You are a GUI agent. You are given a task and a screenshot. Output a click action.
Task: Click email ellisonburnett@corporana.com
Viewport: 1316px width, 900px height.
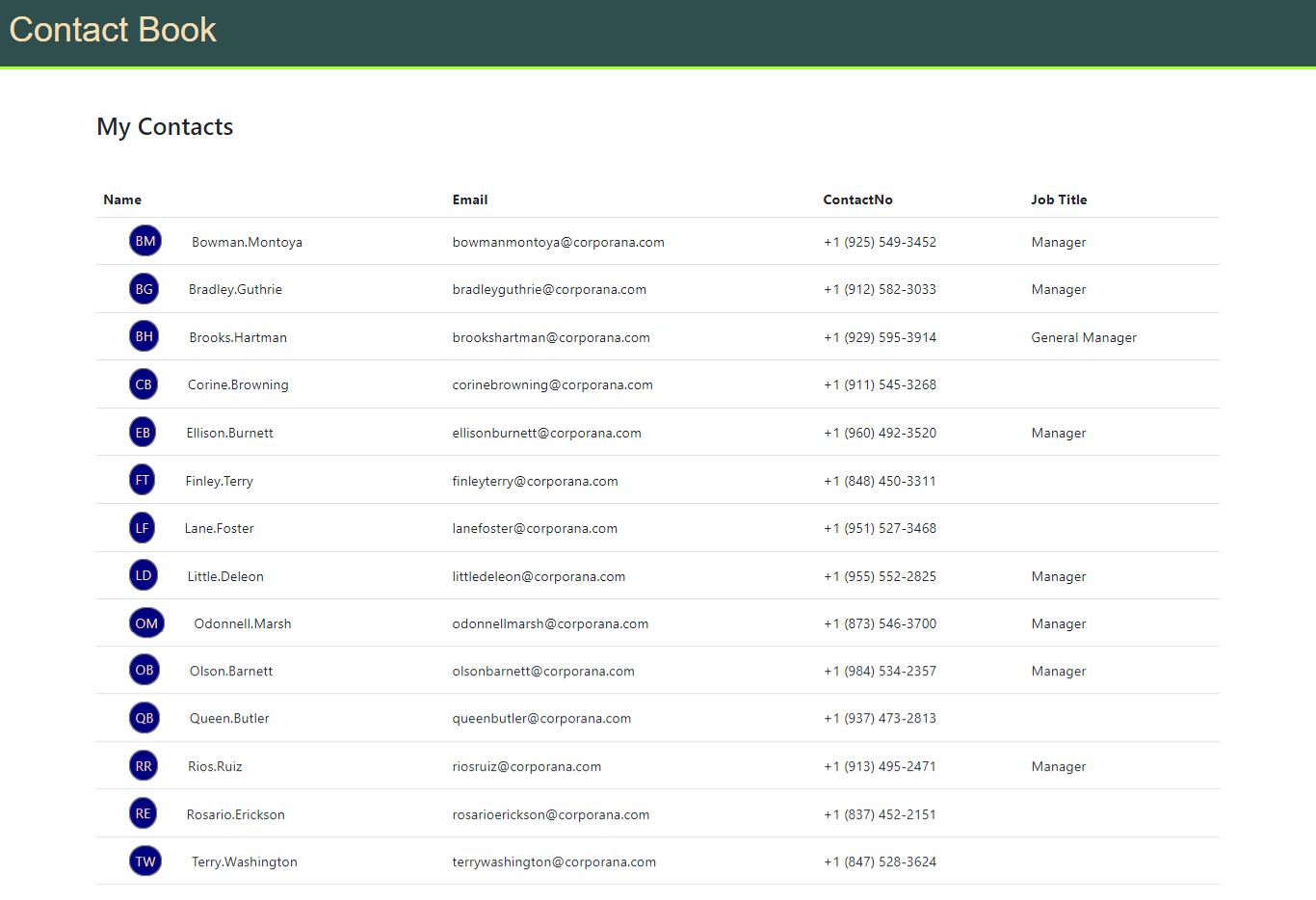pyautogui.click(x=546, y=433)
